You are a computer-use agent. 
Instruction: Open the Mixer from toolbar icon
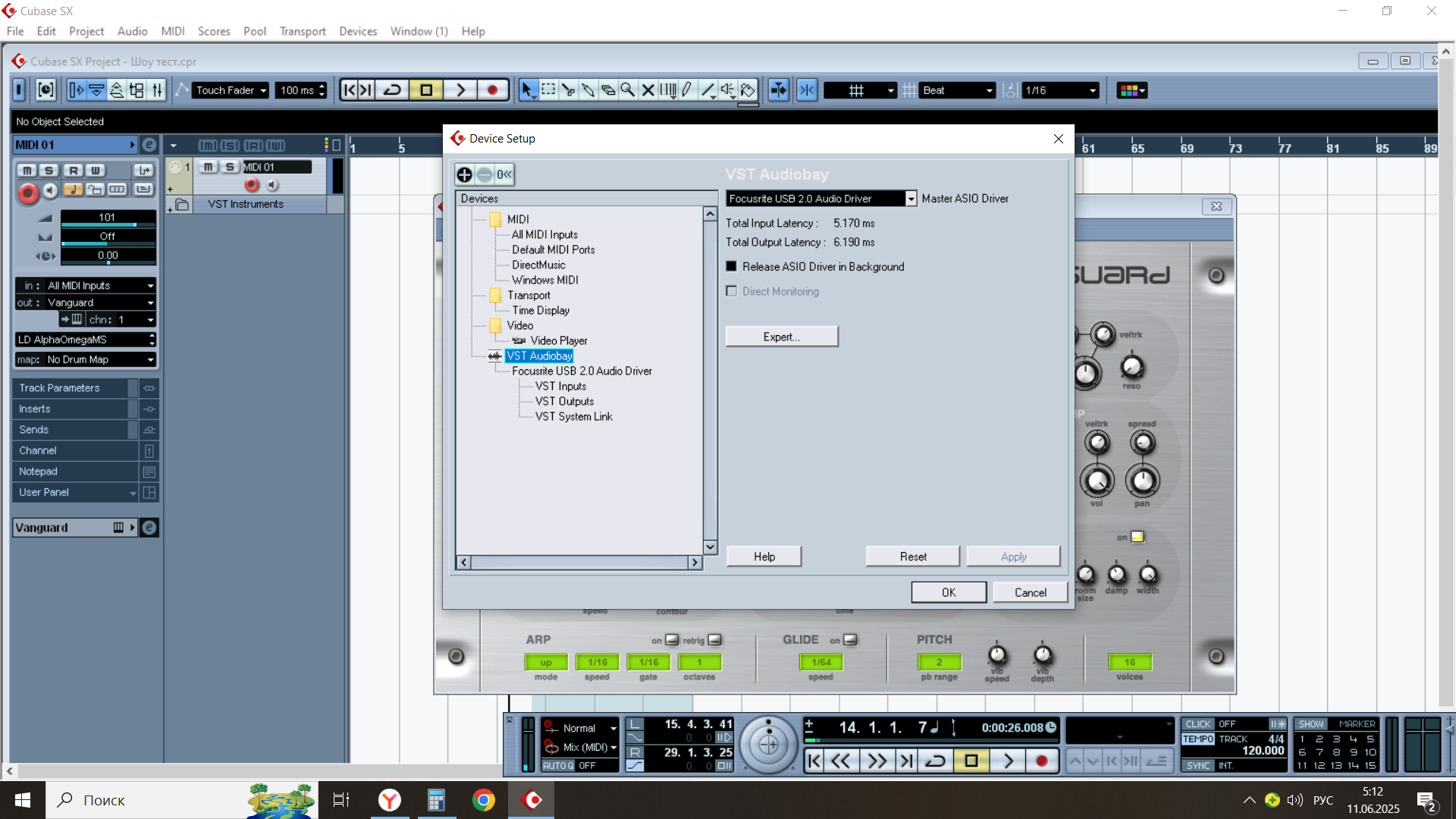pos(157,90)
